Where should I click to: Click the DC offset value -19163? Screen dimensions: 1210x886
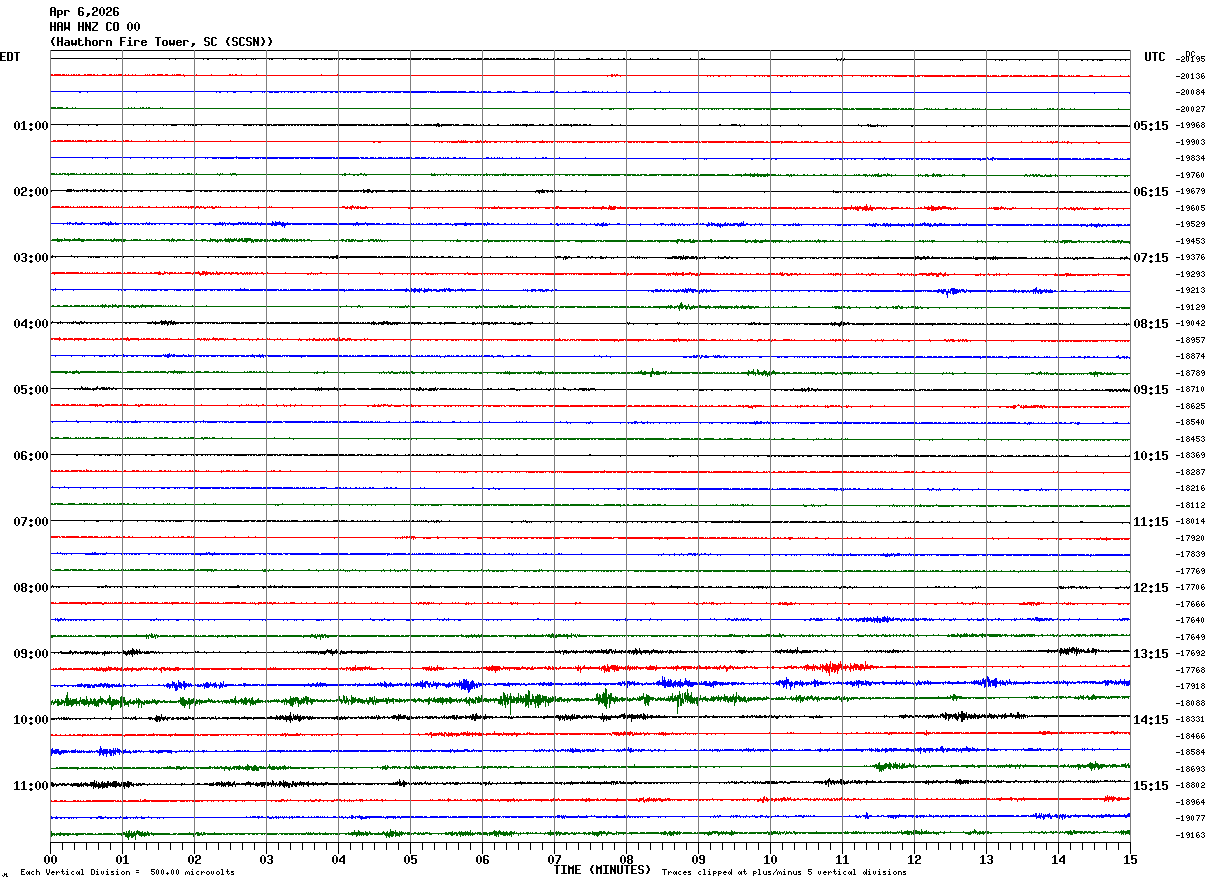[1191, 835]
